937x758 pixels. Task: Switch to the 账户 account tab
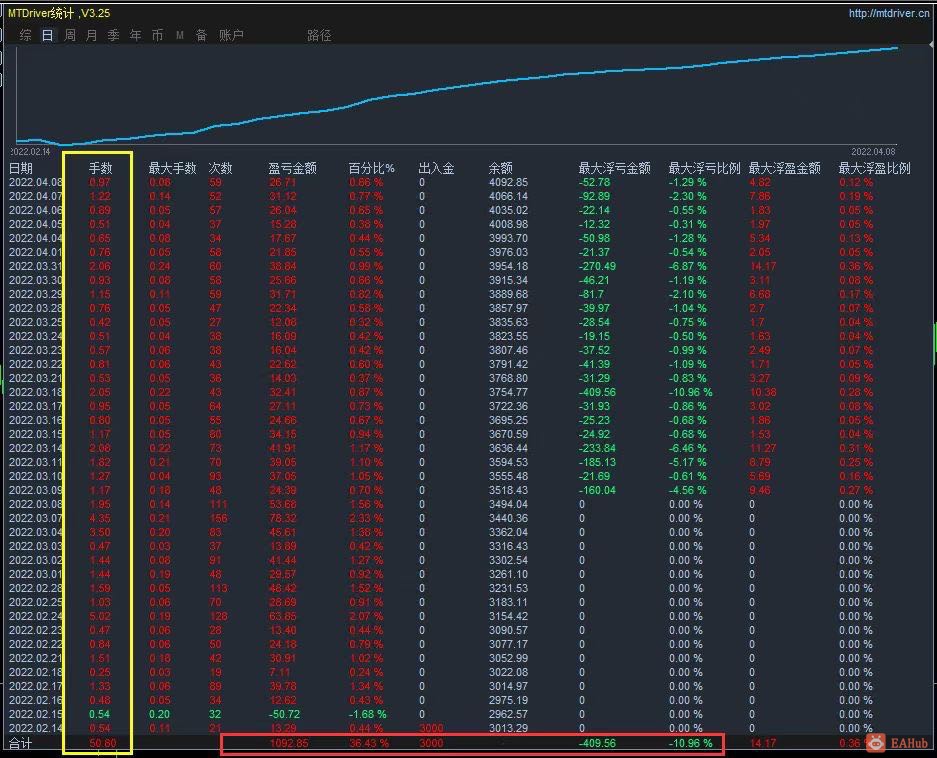coord(231,35)
